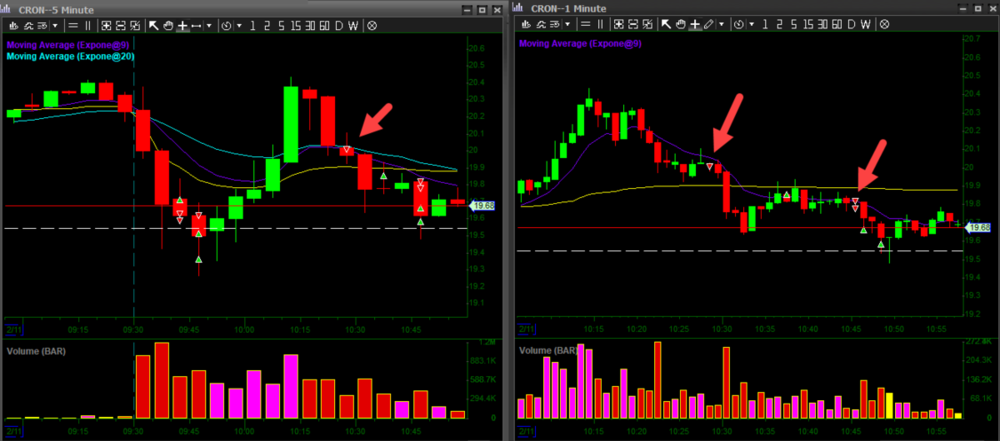The height and width of the screenshot is (441, 1000).
Task: Click the circled X icon in 1 Minute toolbar
Action: [x=886, y=25]
